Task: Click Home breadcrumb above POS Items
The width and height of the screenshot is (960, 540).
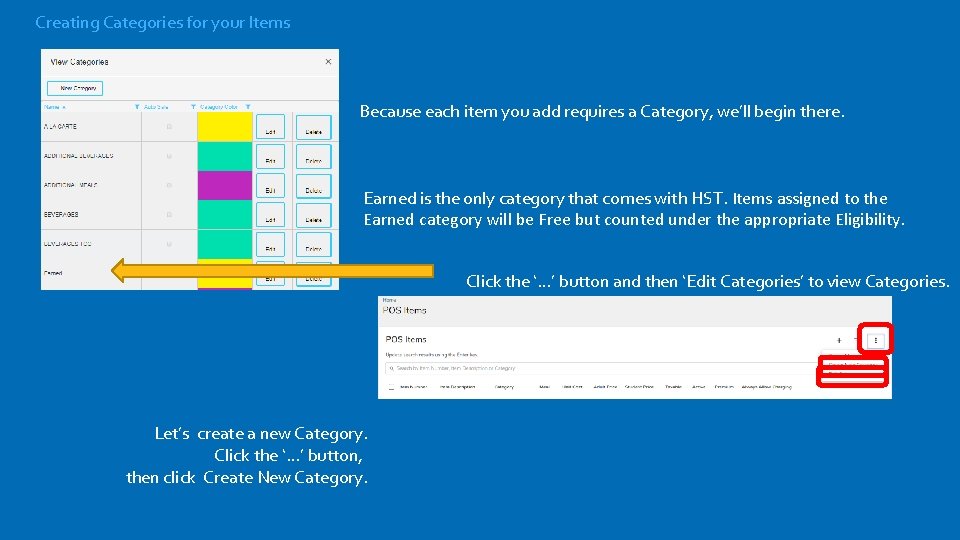Action: coord(389,300)
